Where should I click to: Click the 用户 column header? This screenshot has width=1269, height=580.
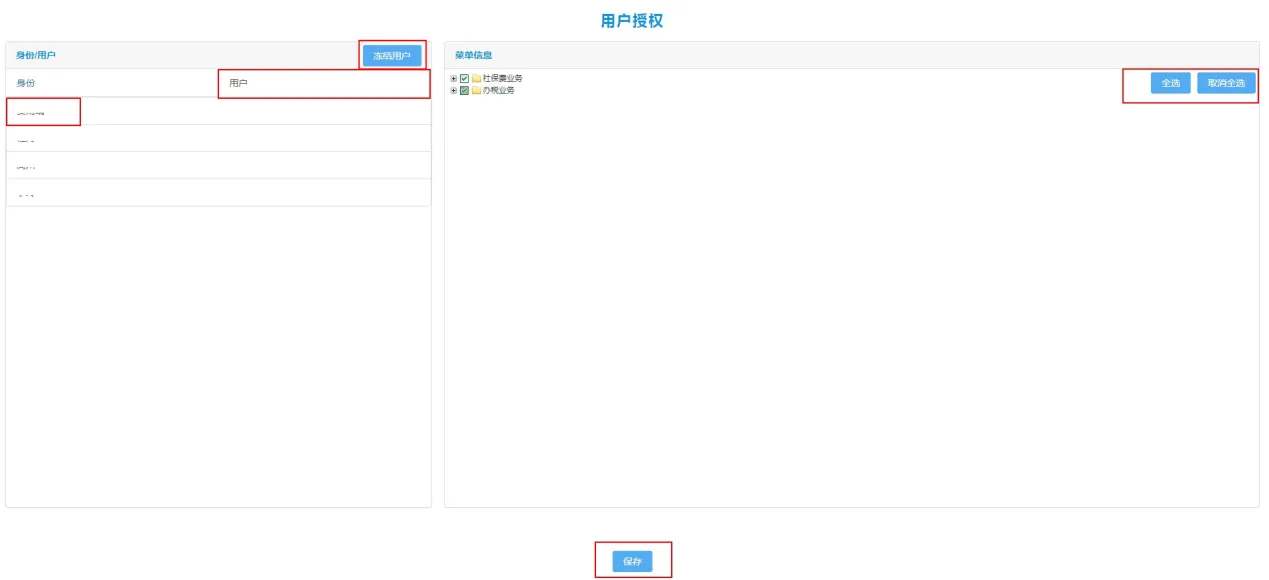(x=238, y=83)
